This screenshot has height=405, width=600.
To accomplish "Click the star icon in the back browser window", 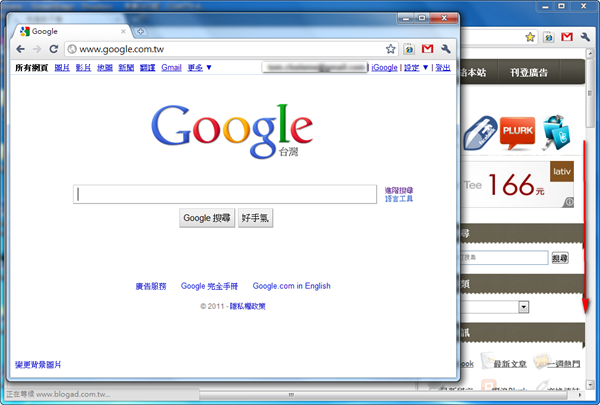I will [x=530, y=37].
